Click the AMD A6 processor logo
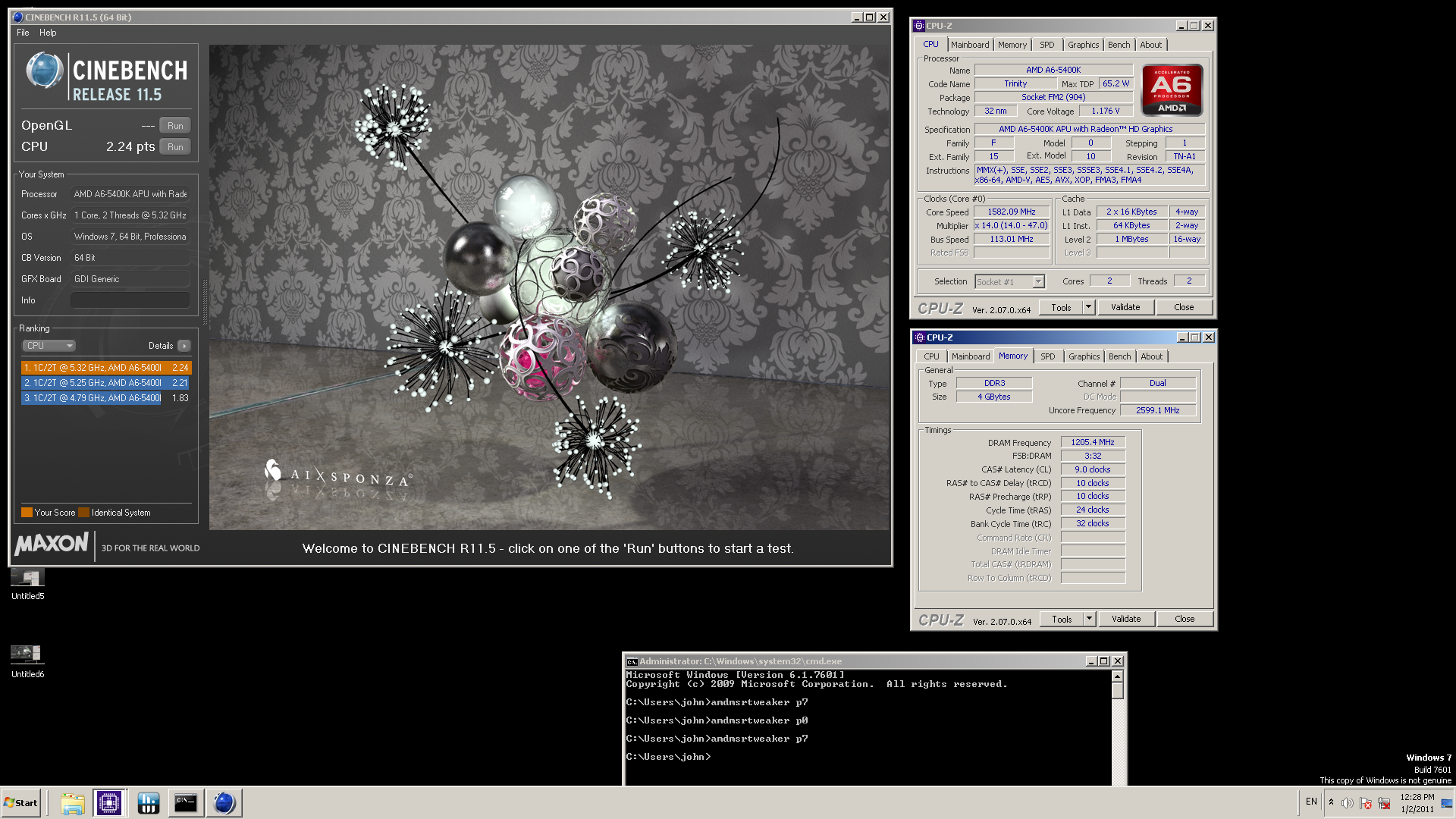Image resolution: width=1456 pixels, height=819 pixels. [x=1172, y=90]
